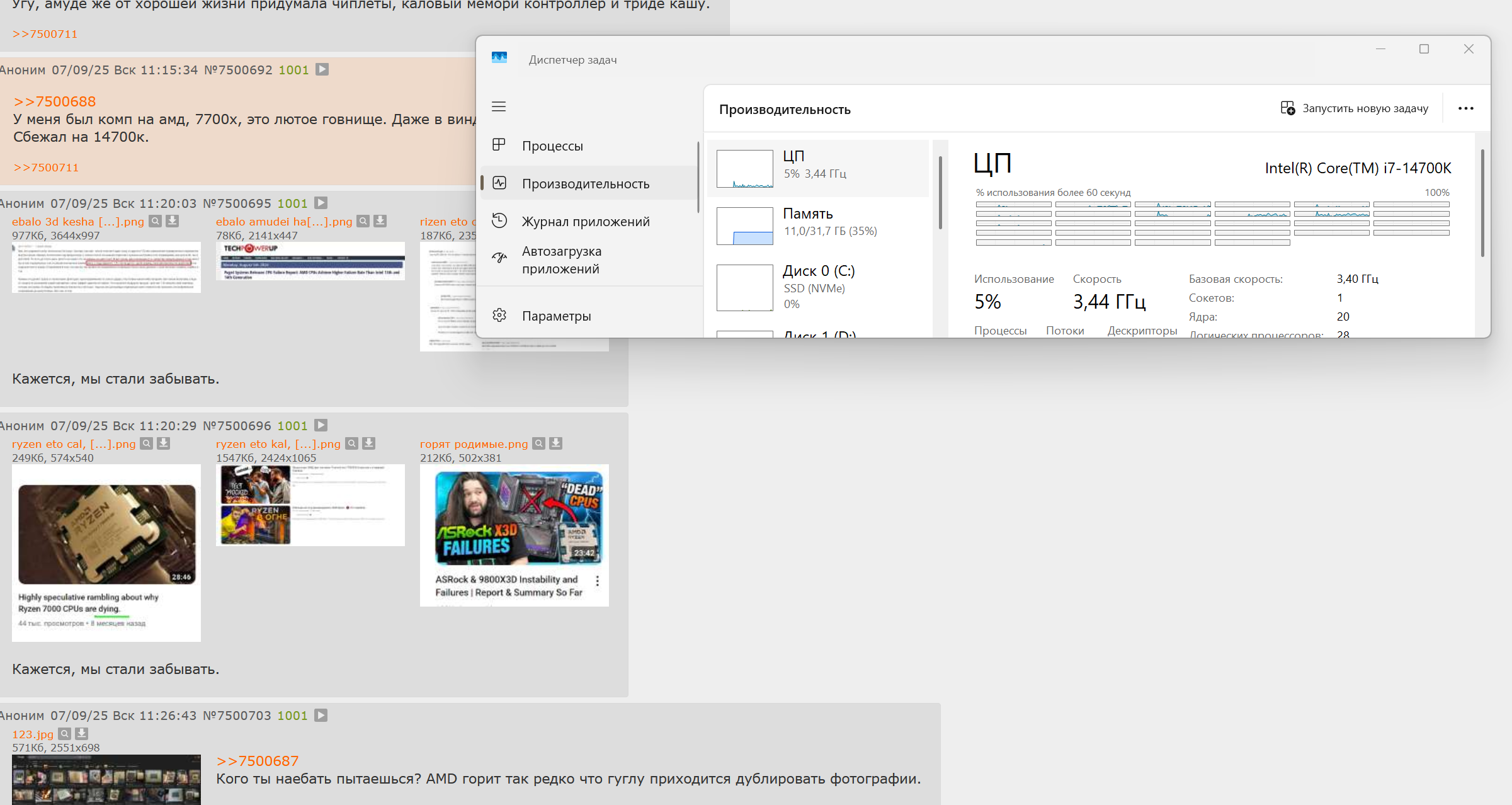Screen dimensions: 1512x805
Task: Click the arrow icon on post №7500703
Action: click(x=321, y=716)
